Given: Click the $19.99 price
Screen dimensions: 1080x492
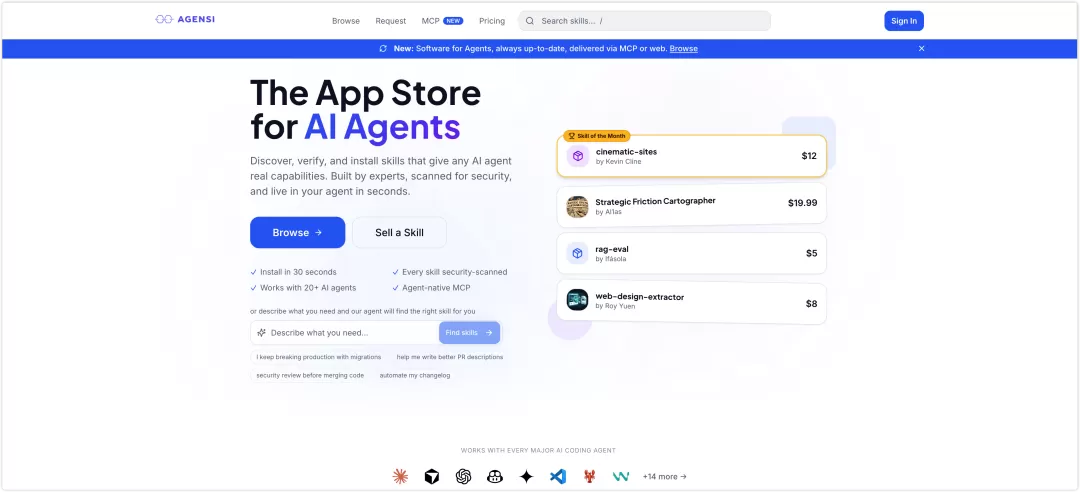Looking at the screenshot, I should pos(802,203).
